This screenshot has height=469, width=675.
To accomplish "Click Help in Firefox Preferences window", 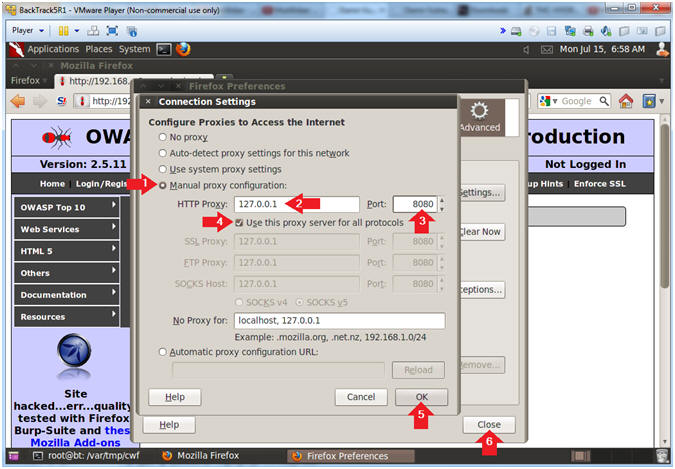I will pyautogui.click(x=169, y=425).
